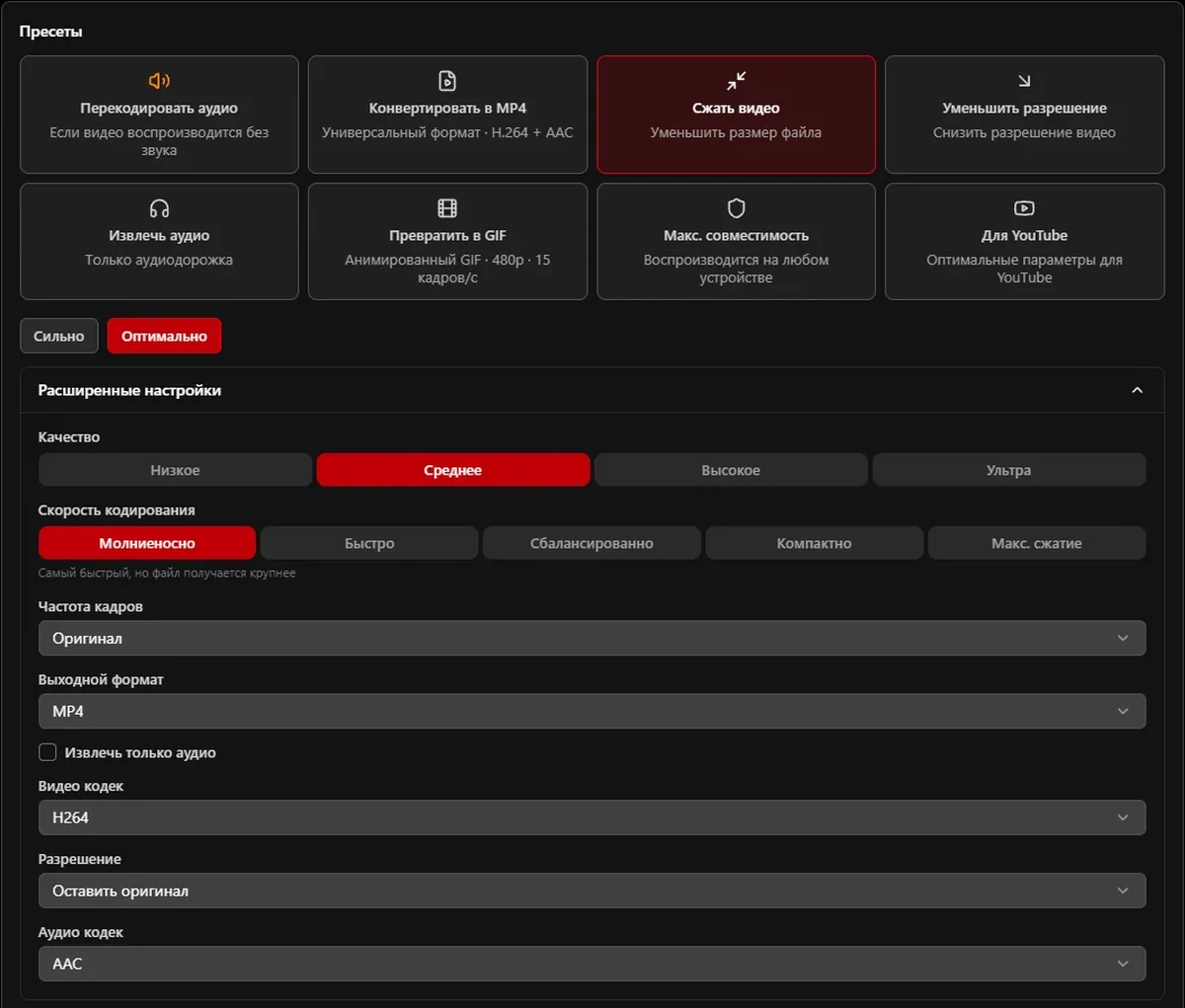Choose Сбалансированно encoding speed
The height and width of the screenshot is (1008, 1185).
(592, 543)
